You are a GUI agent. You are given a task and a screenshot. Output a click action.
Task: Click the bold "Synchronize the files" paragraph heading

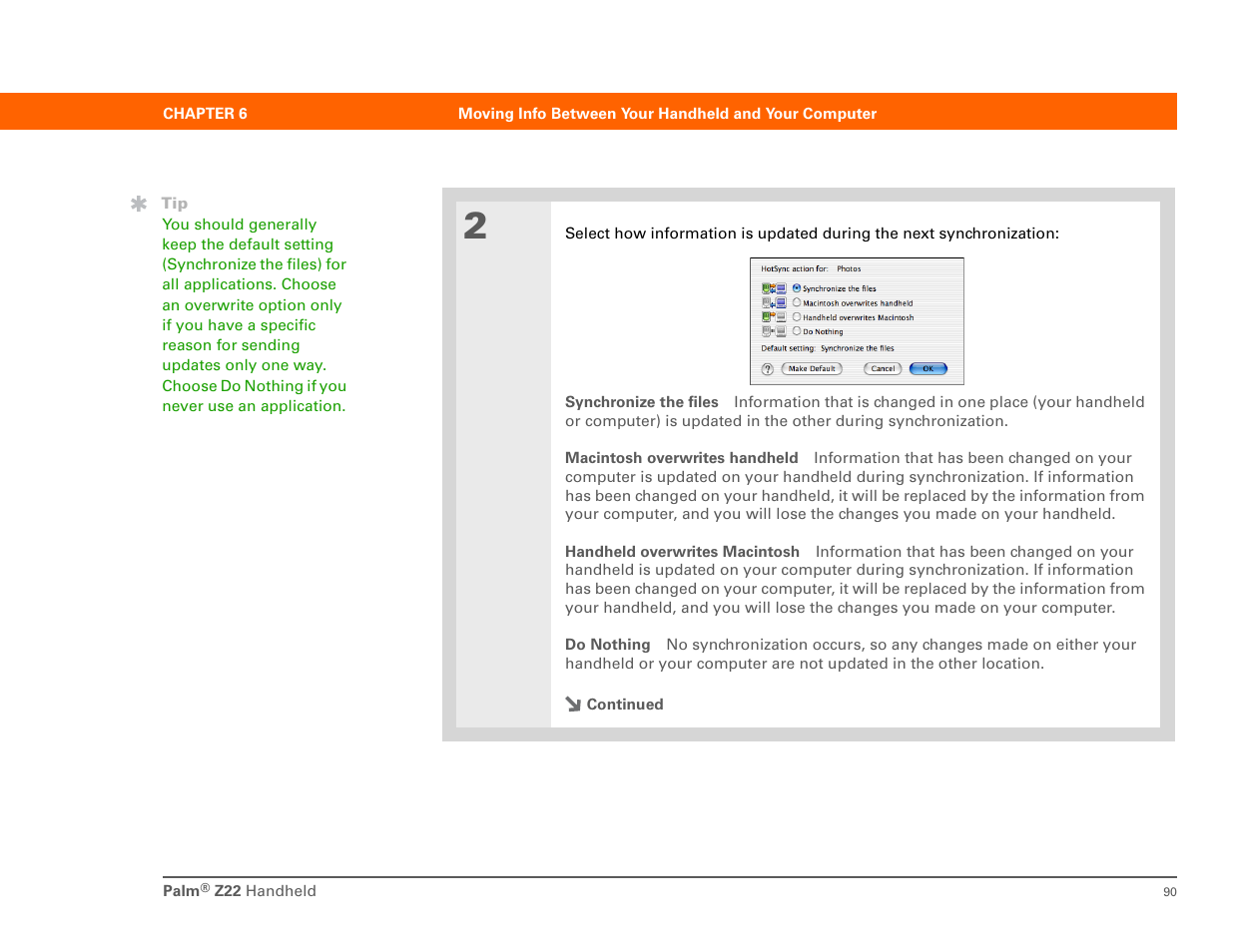click(642, 402)
